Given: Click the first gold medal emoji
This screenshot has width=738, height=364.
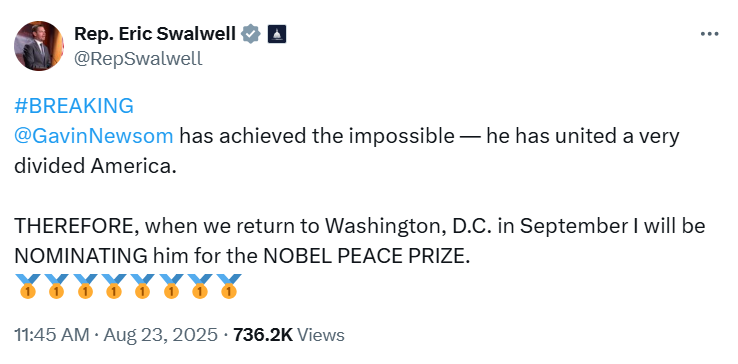Looking at the screenshot, I should point(27,286).
